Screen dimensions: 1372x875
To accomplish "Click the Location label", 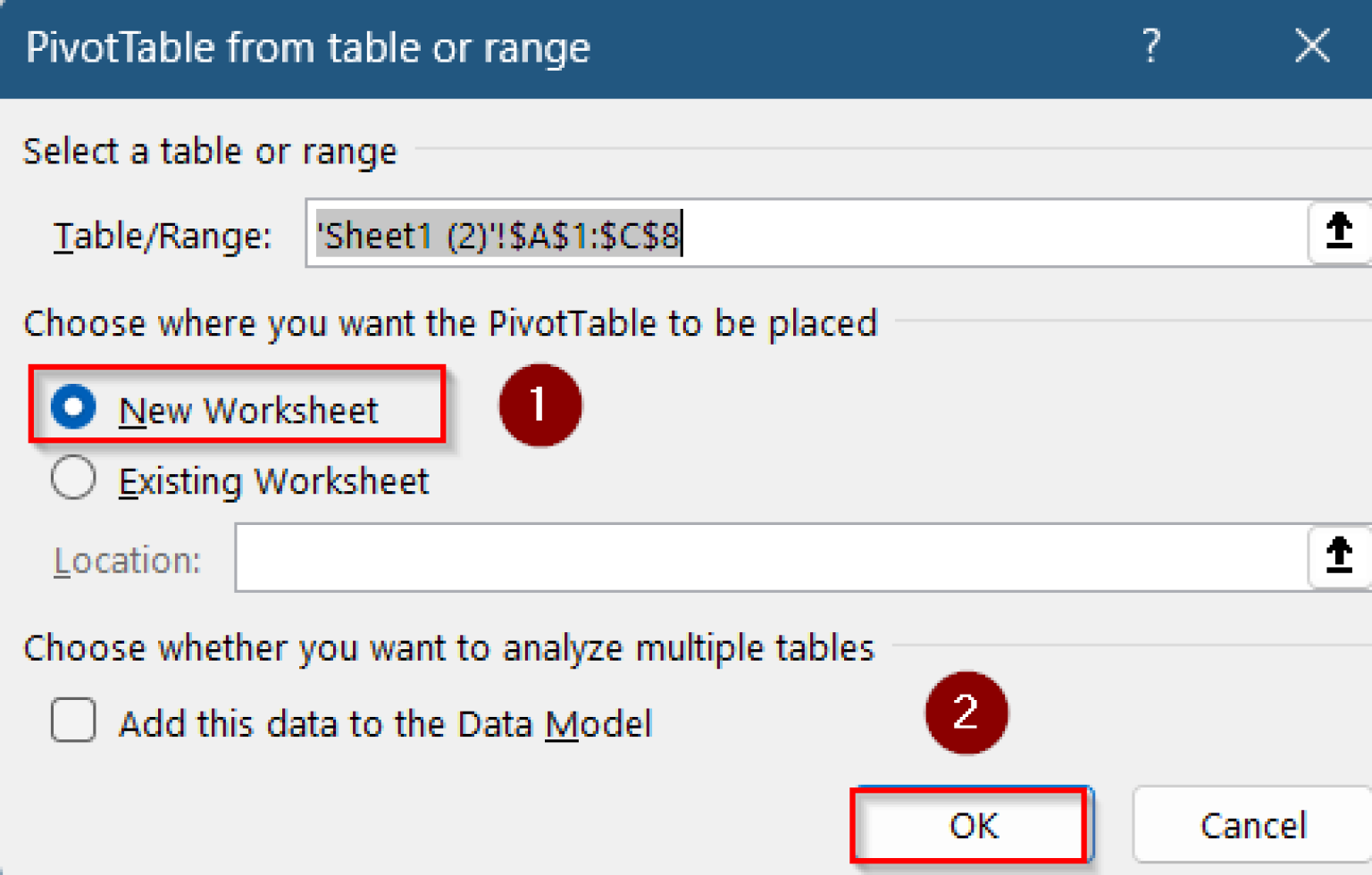I will 128,559.
